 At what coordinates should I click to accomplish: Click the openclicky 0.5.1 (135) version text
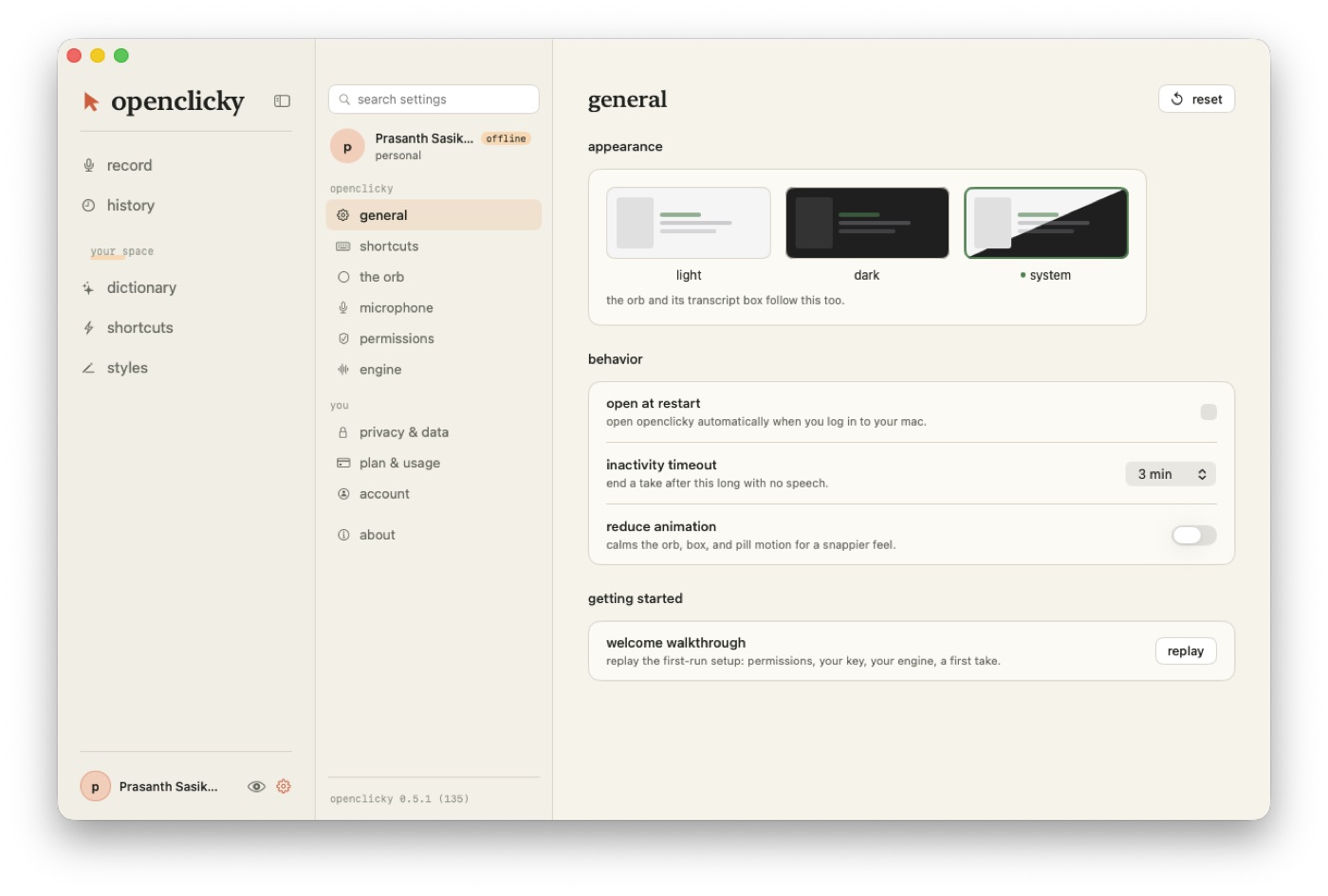pos(399,799)
